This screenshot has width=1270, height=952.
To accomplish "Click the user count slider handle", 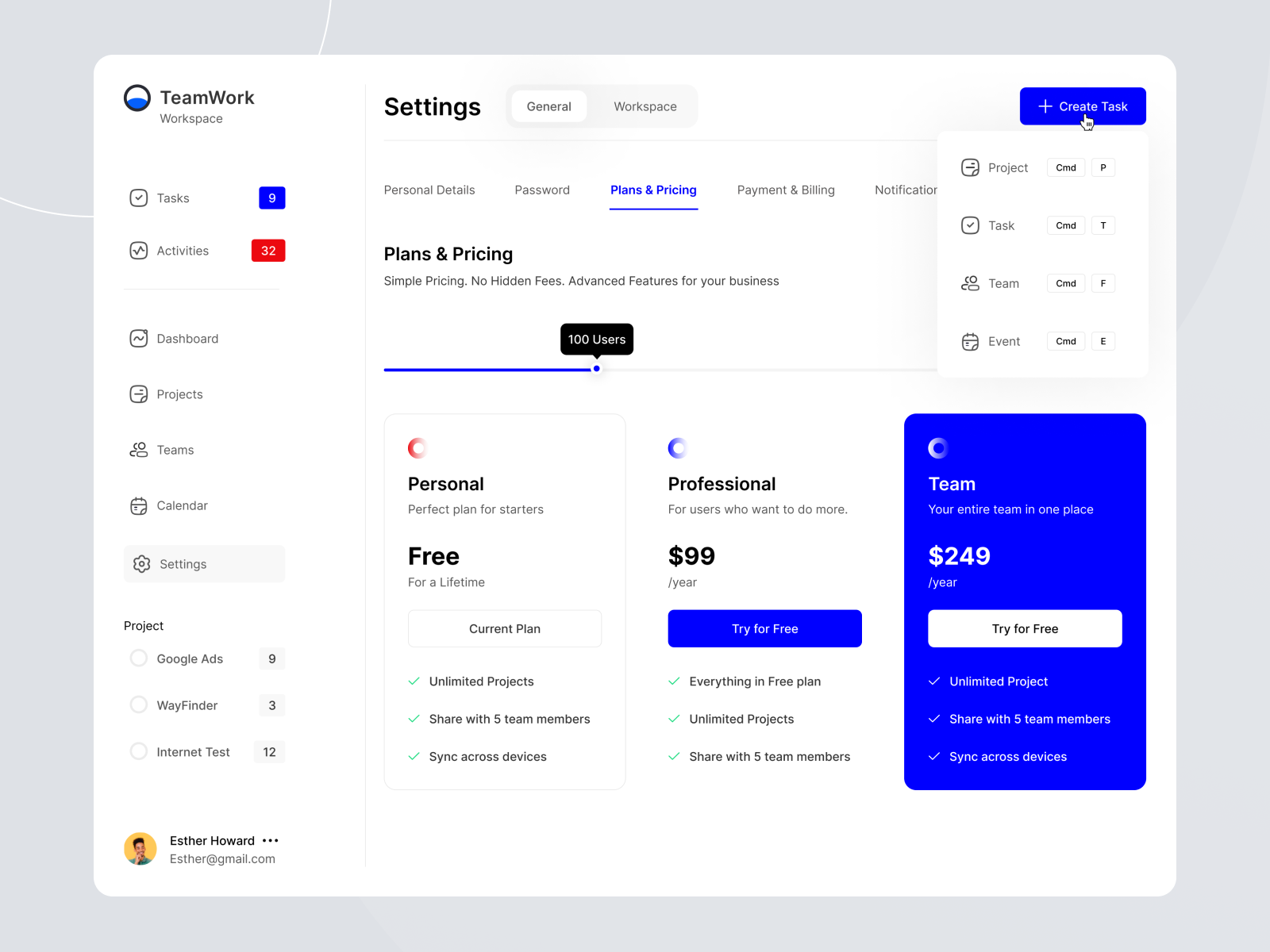I will point(596,369).
